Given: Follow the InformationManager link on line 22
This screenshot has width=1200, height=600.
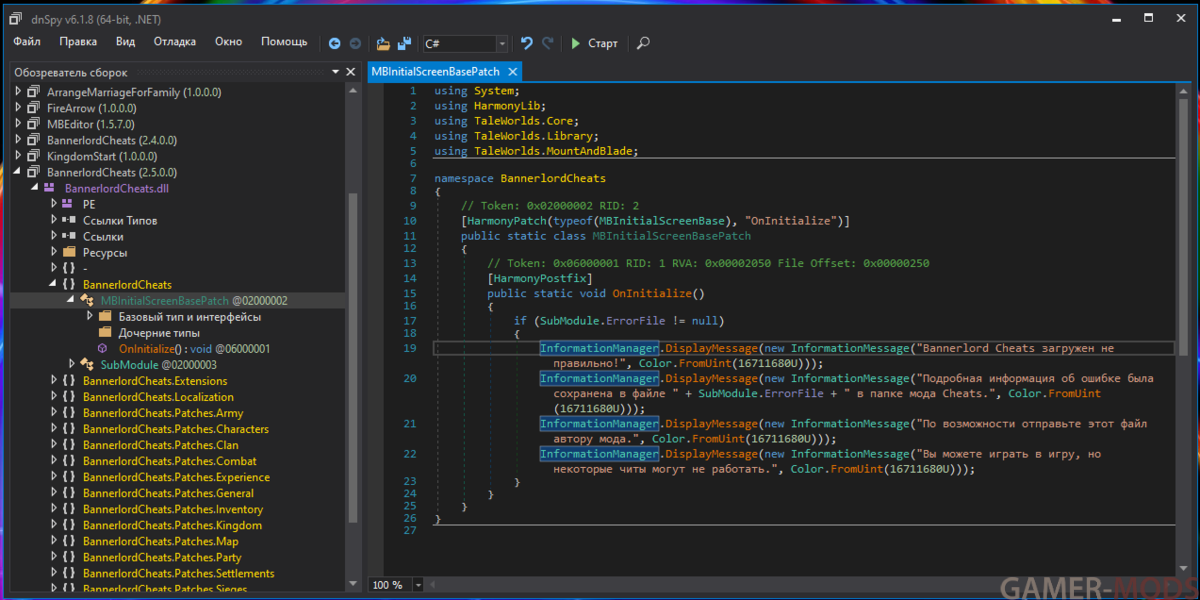Looking at the screenshot, I should point(599,454).
